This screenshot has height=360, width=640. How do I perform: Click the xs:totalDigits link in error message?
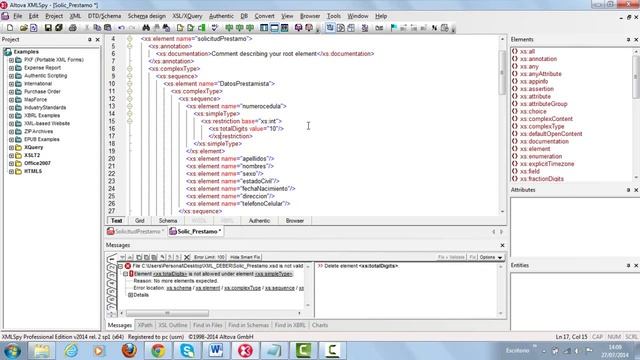click(x=170, y=274)
